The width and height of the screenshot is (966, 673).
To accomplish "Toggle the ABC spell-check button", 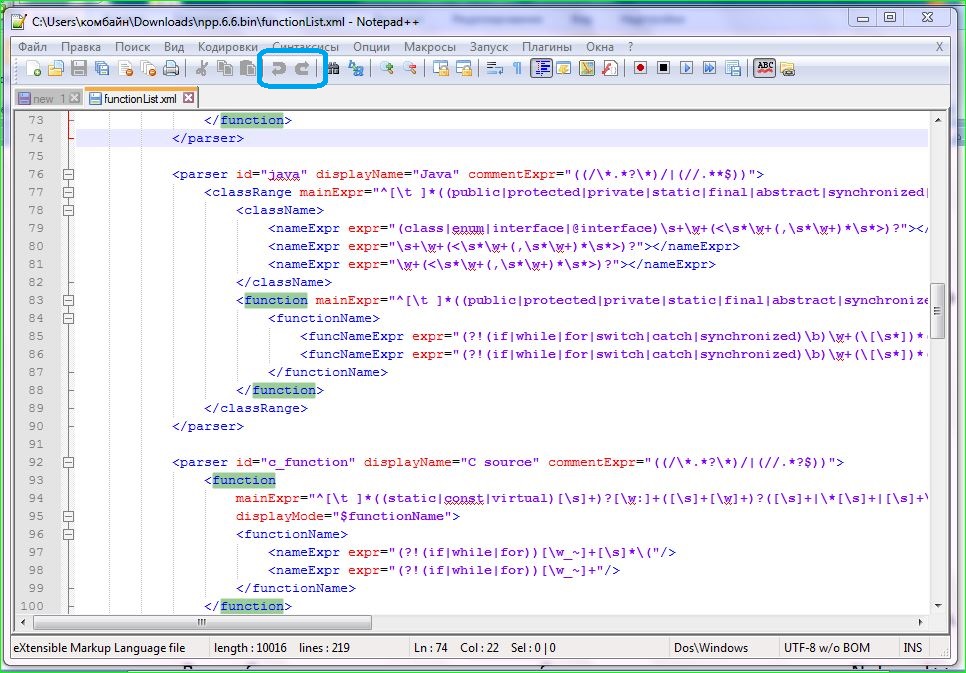I will tap(765, 68).
